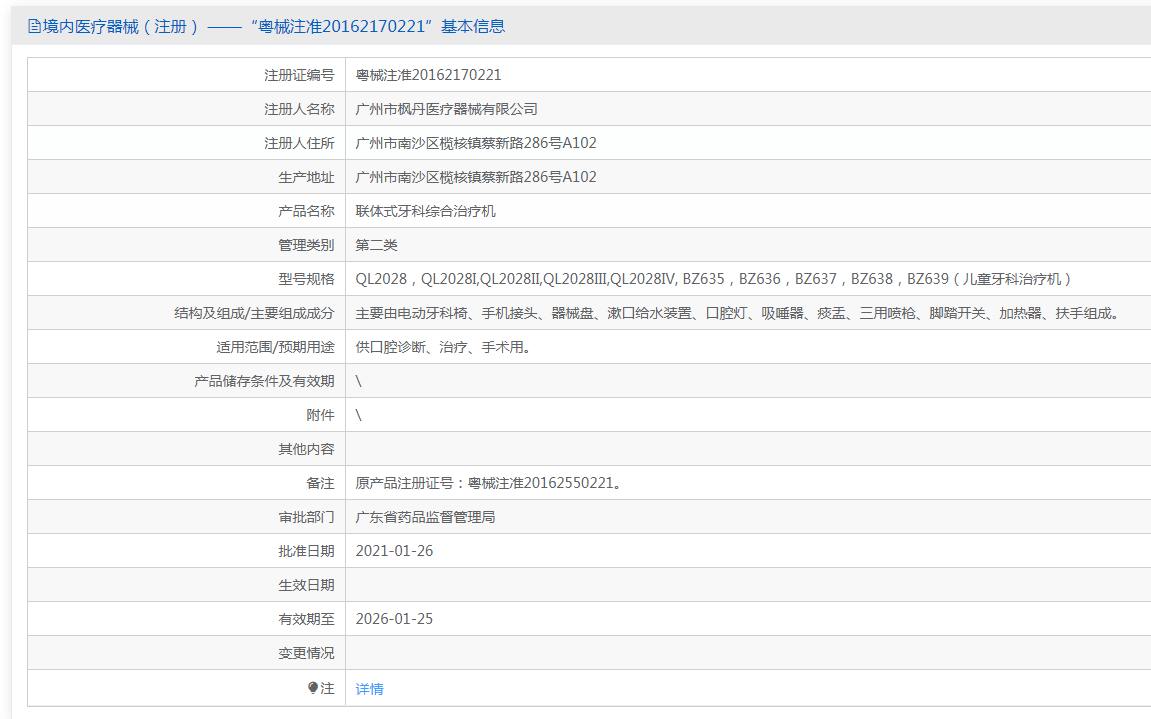The height and width of the screenshot is (719, 1151).
Task: Select registration number value 粤械注准20162170221
Action: coord(428,75)
